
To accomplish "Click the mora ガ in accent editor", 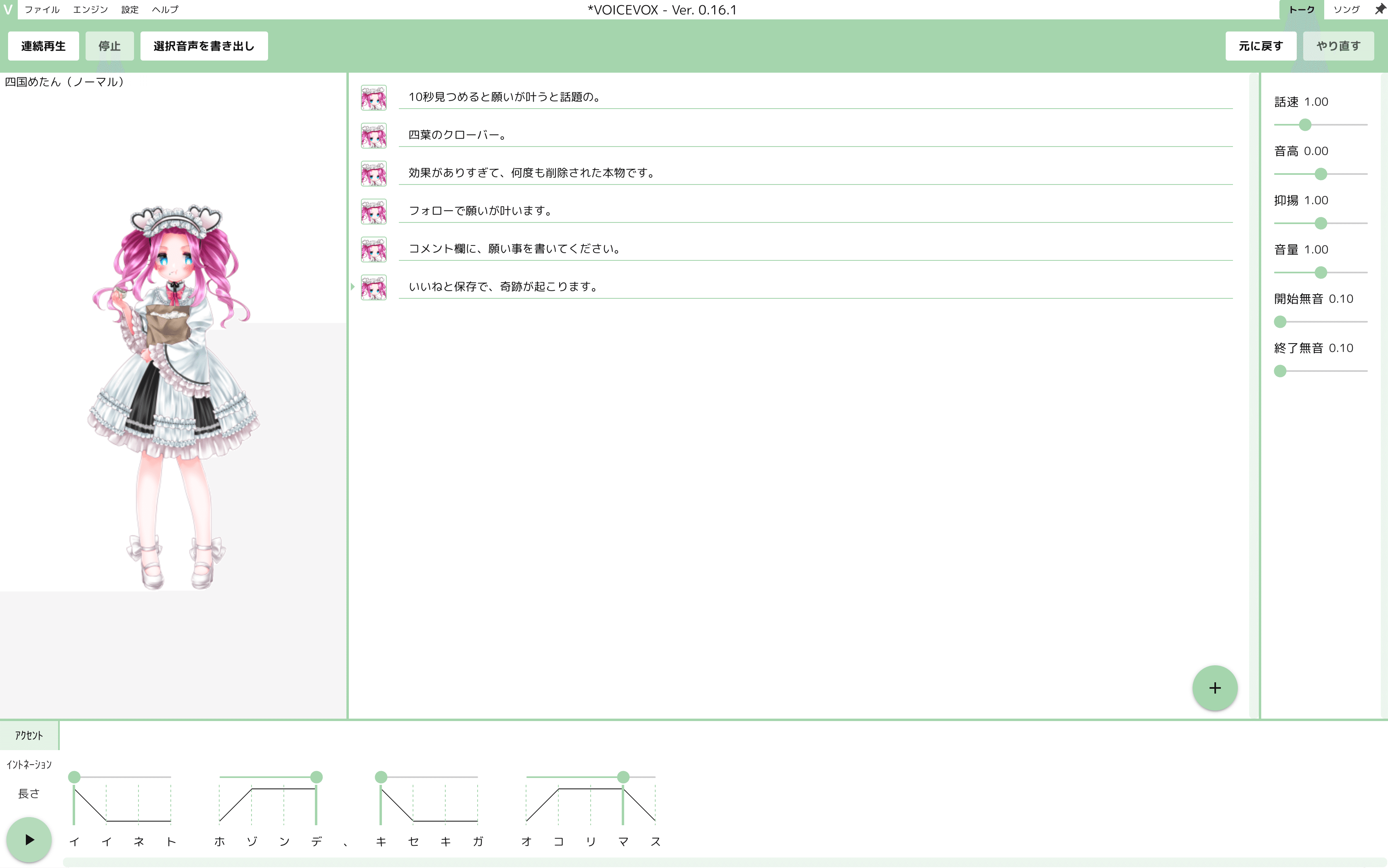I will pos(478,842).
